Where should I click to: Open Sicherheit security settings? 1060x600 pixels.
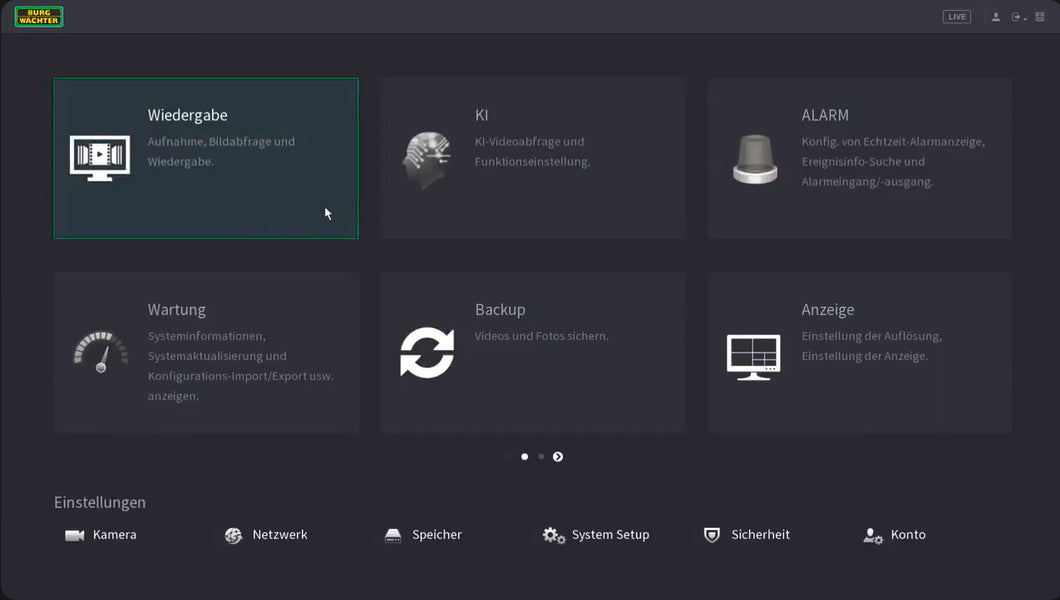(x=747, y=535)
